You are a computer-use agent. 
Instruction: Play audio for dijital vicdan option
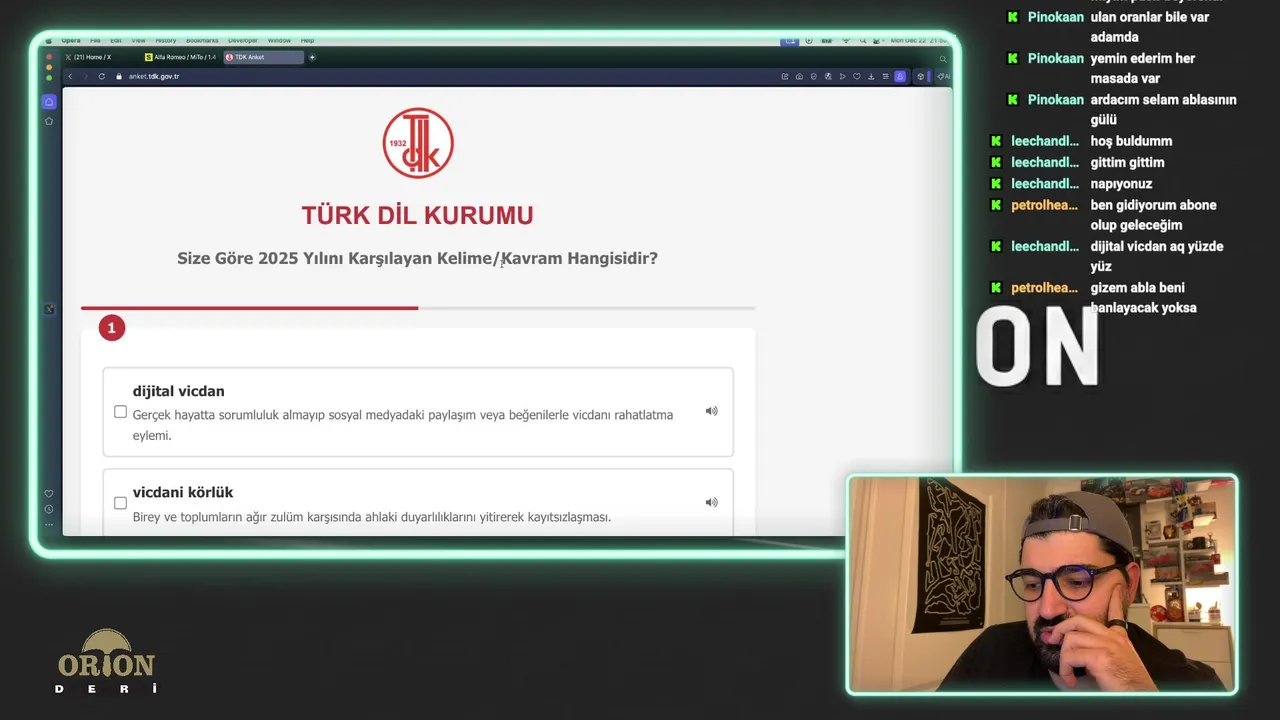point(711,411)
